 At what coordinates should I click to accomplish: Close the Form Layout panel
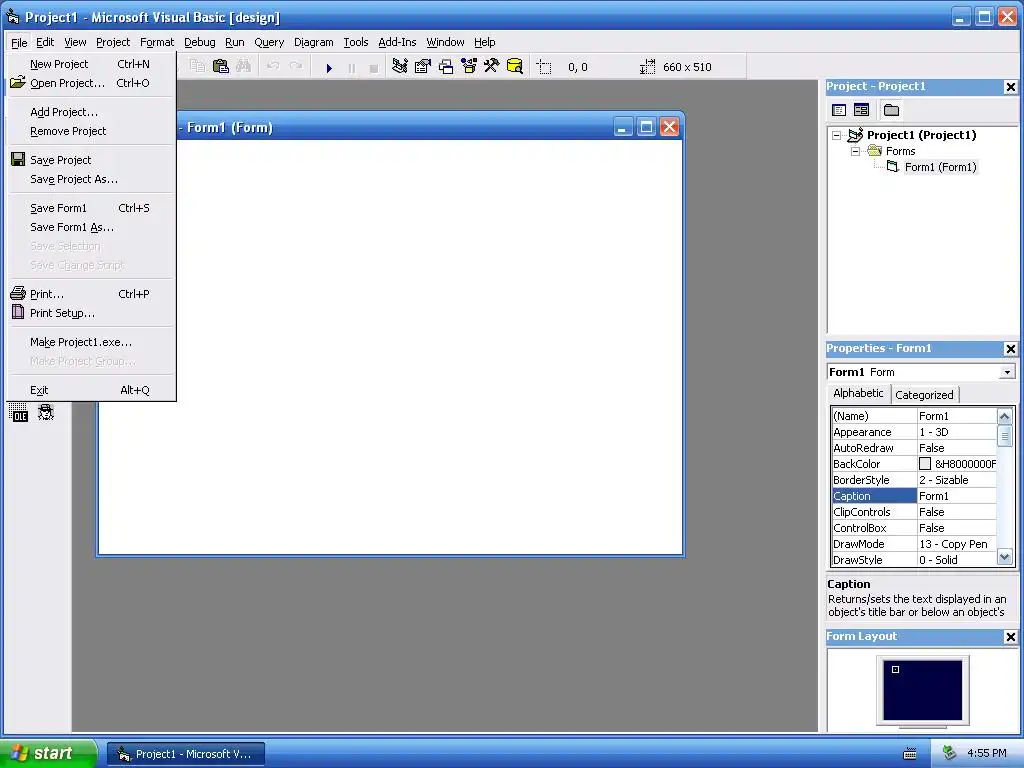(1010, 637)
